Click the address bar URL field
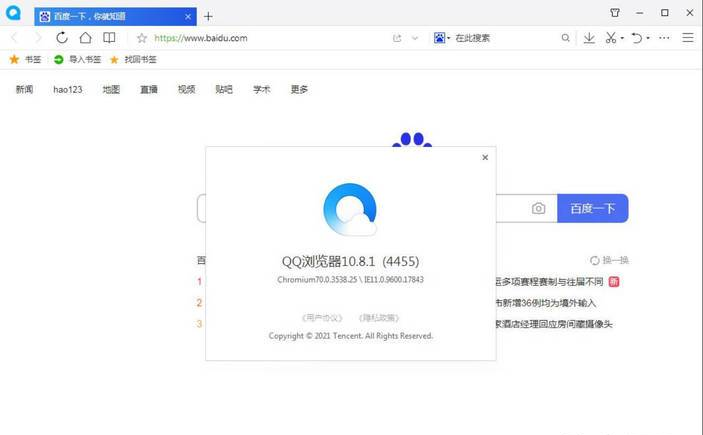The image size is (703, 435). pyautogui.click(x=260, y=38)
